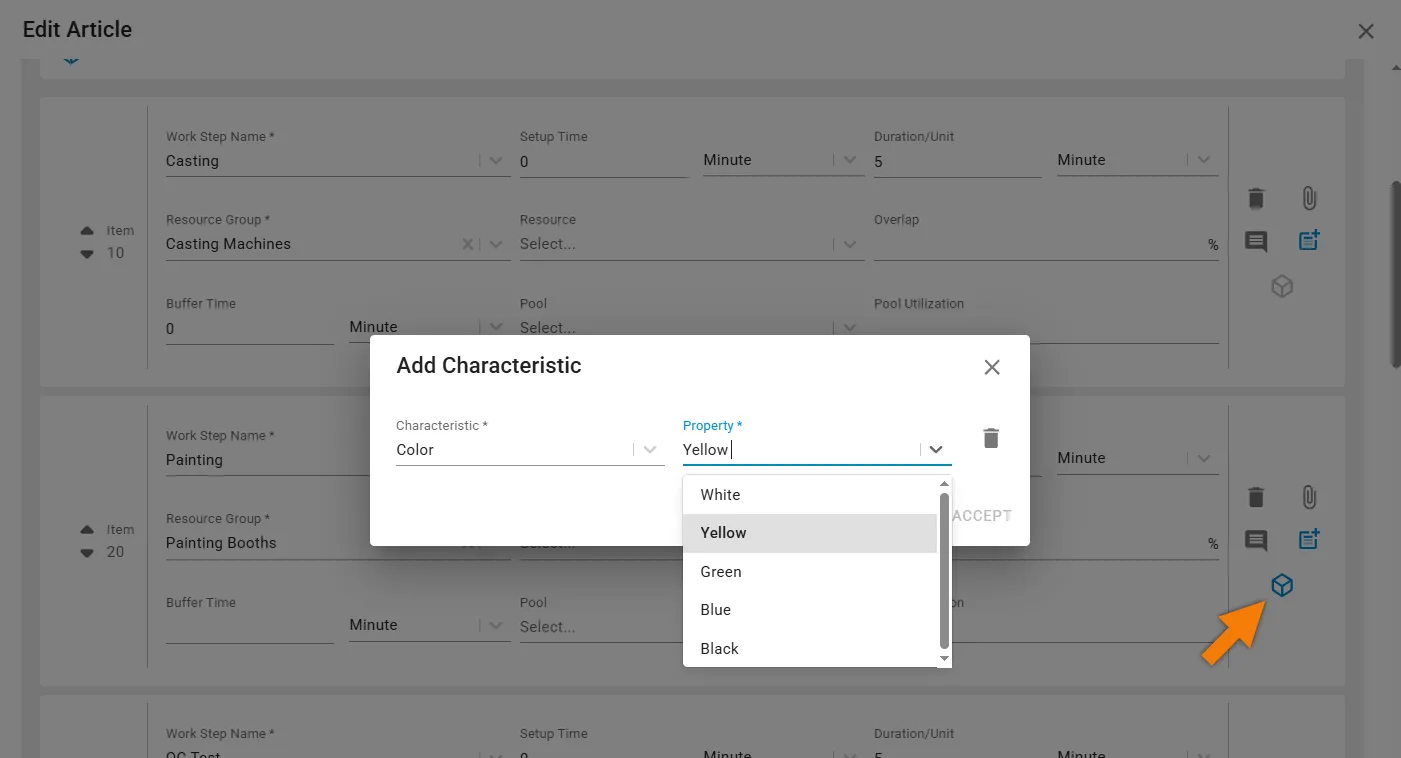The height and width of the screenshot is (758, 1401).
Task: Close the Edit Article window
Action: (1366, 31)
